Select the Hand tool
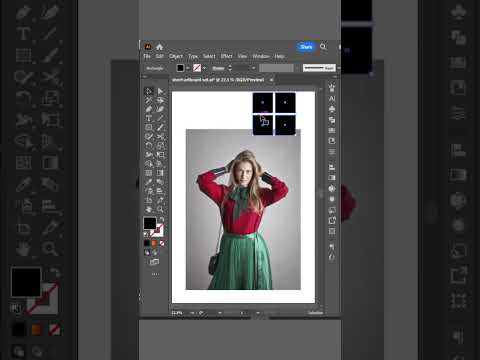This screenshot has width=480, height=360. [149, 209]
